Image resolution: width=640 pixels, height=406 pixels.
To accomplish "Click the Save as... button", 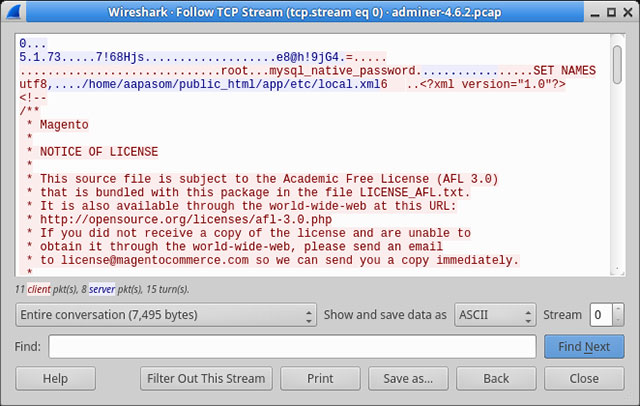I will [x=408, y=379].
